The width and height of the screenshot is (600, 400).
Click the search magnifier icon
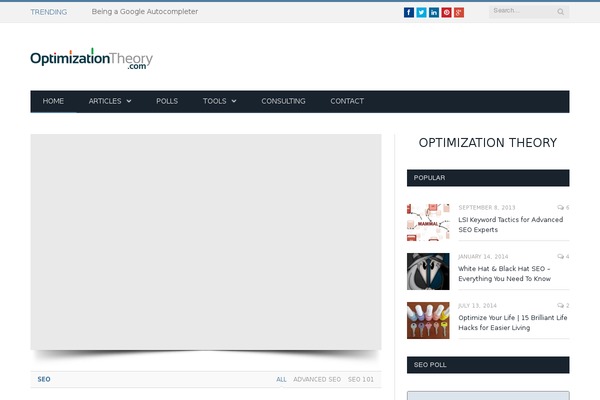point(561,12)
